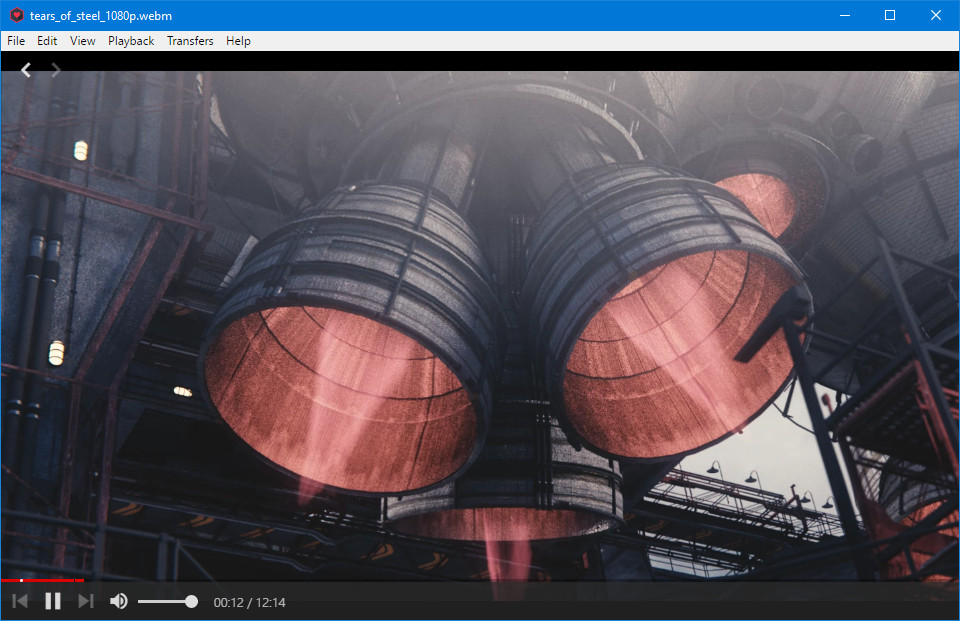This screenshot has width=960, height=621.
Task: Skip to the previous track
Action: [20, 601]
